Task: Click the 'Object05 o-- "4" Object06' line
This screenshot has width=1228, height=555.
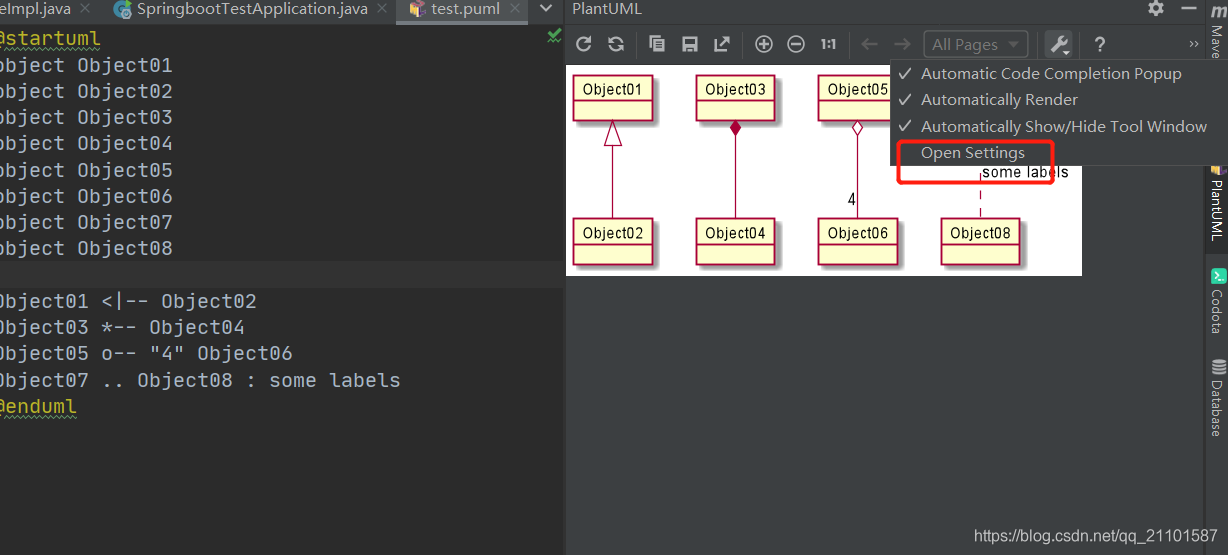Action: (145, 354)
